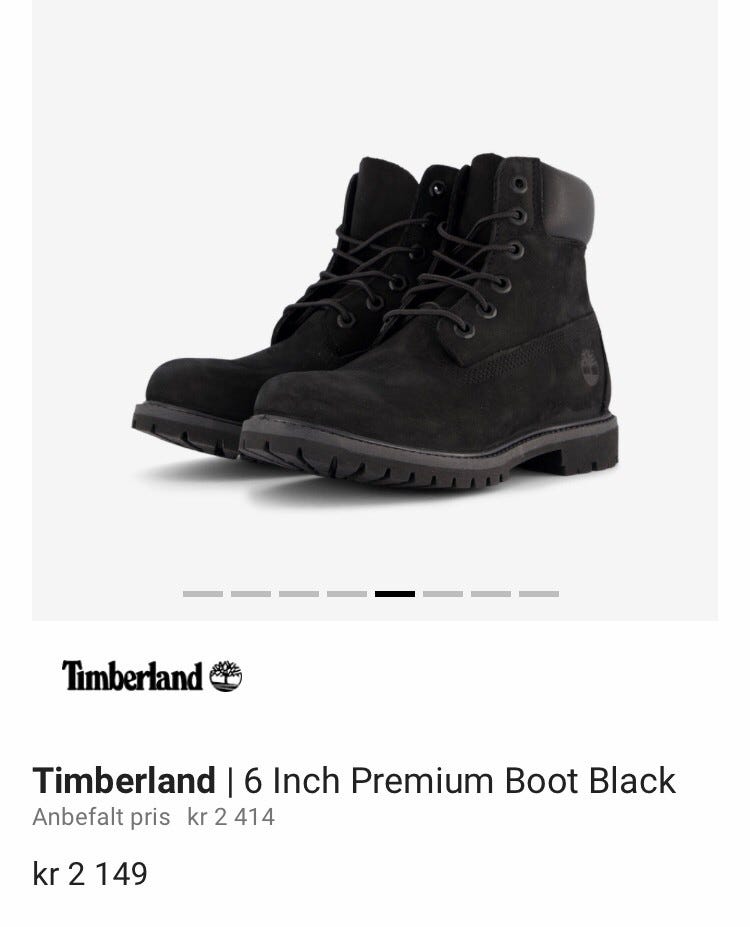Image resolution: width=750 pixels, height=927 pixels.
Task: Select the last image carousel indicator
Action: (539, 594)
